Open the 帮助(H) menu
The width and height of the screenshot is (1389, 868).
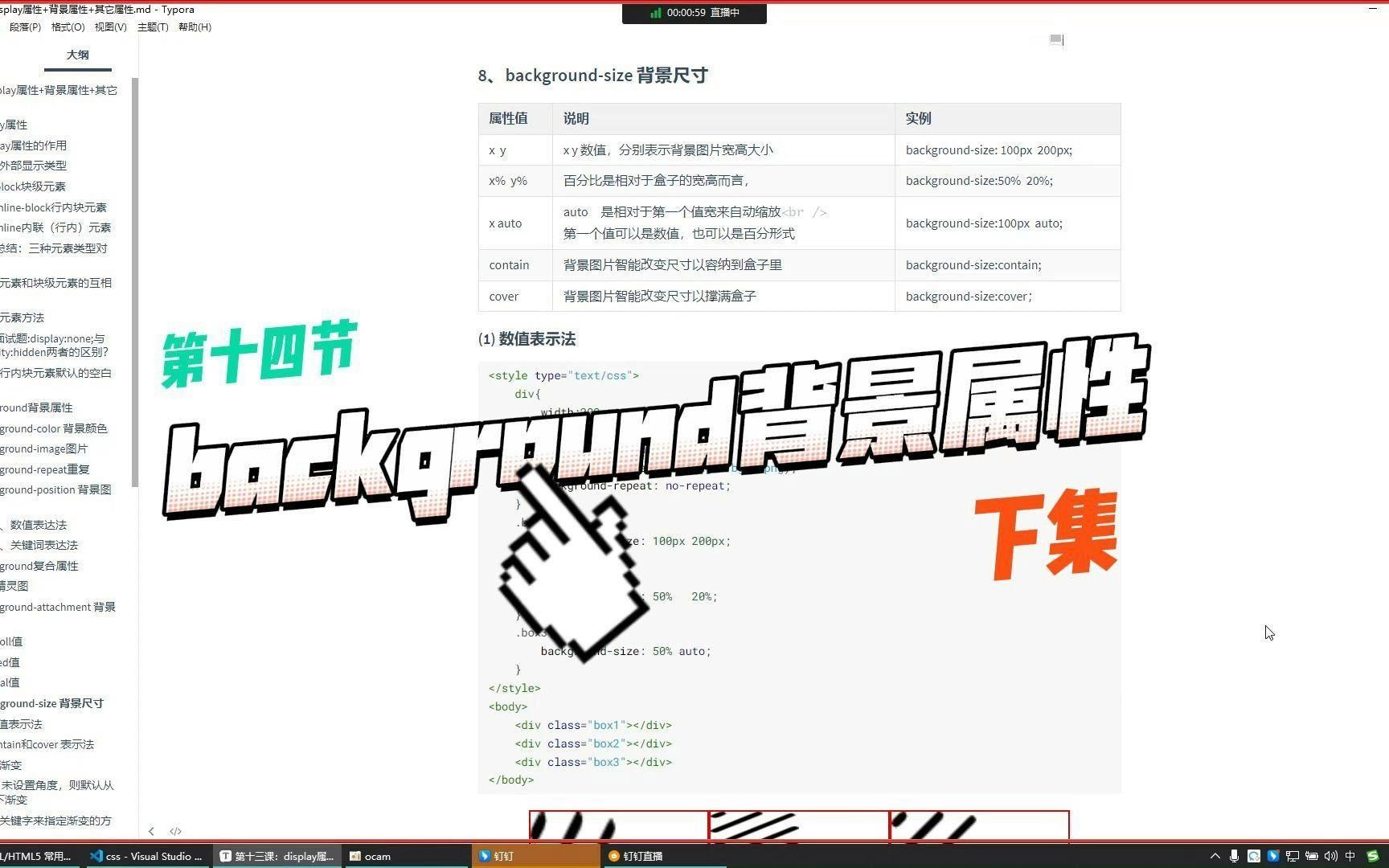195,27
